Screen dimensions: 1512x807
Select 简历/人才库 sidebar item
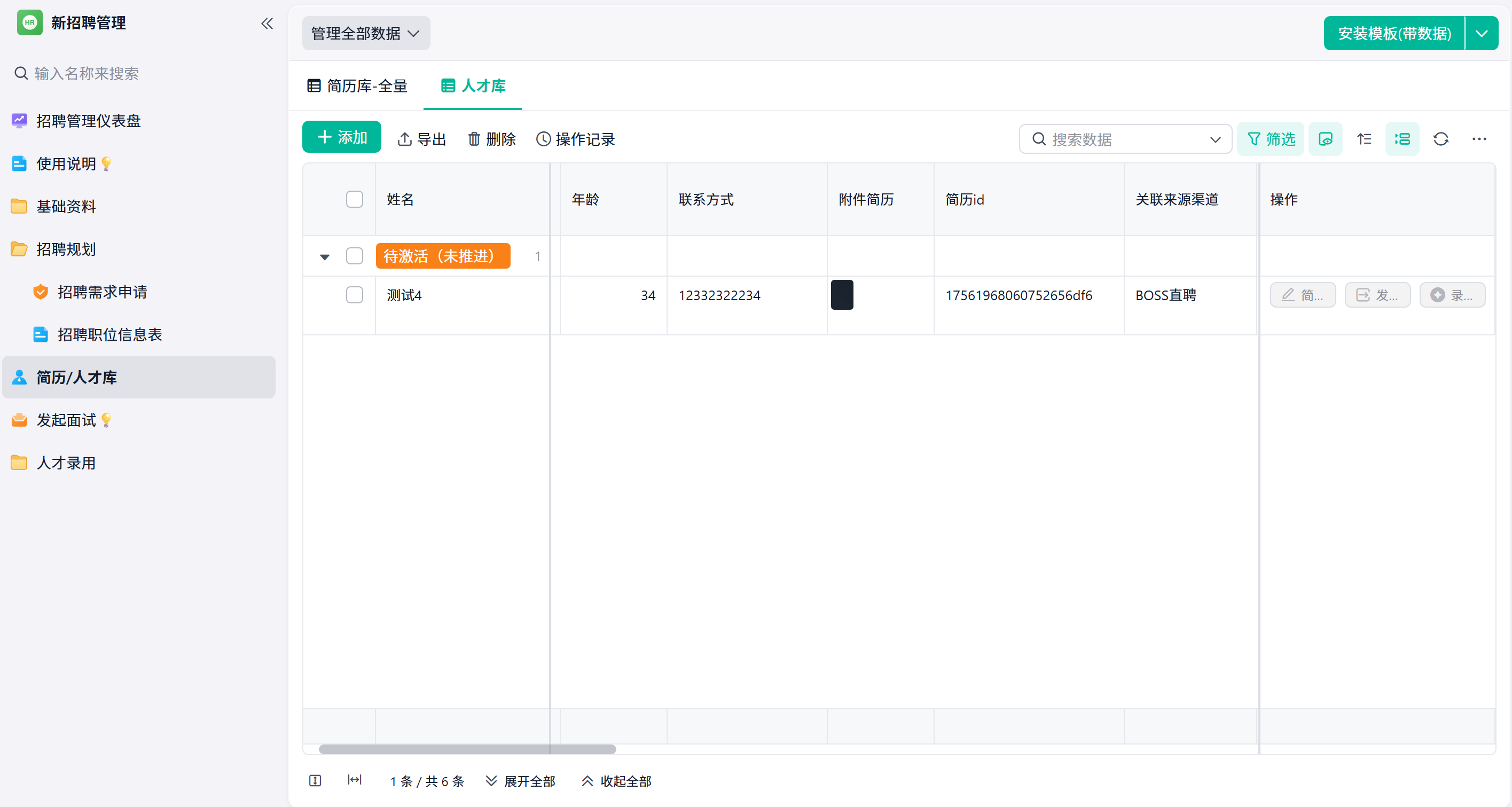(138, 378)
